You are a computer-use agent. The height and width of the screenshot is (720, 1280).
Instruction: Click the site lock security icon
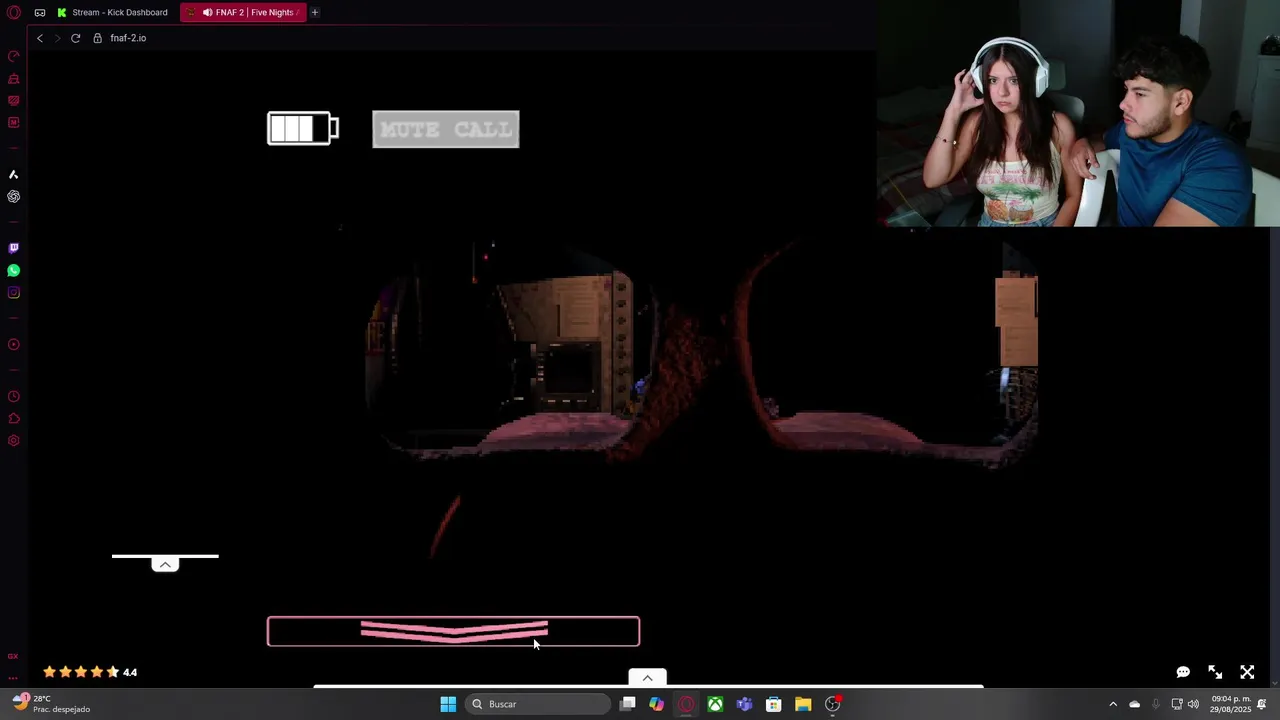pyautogui.click(x=97, y=38)
